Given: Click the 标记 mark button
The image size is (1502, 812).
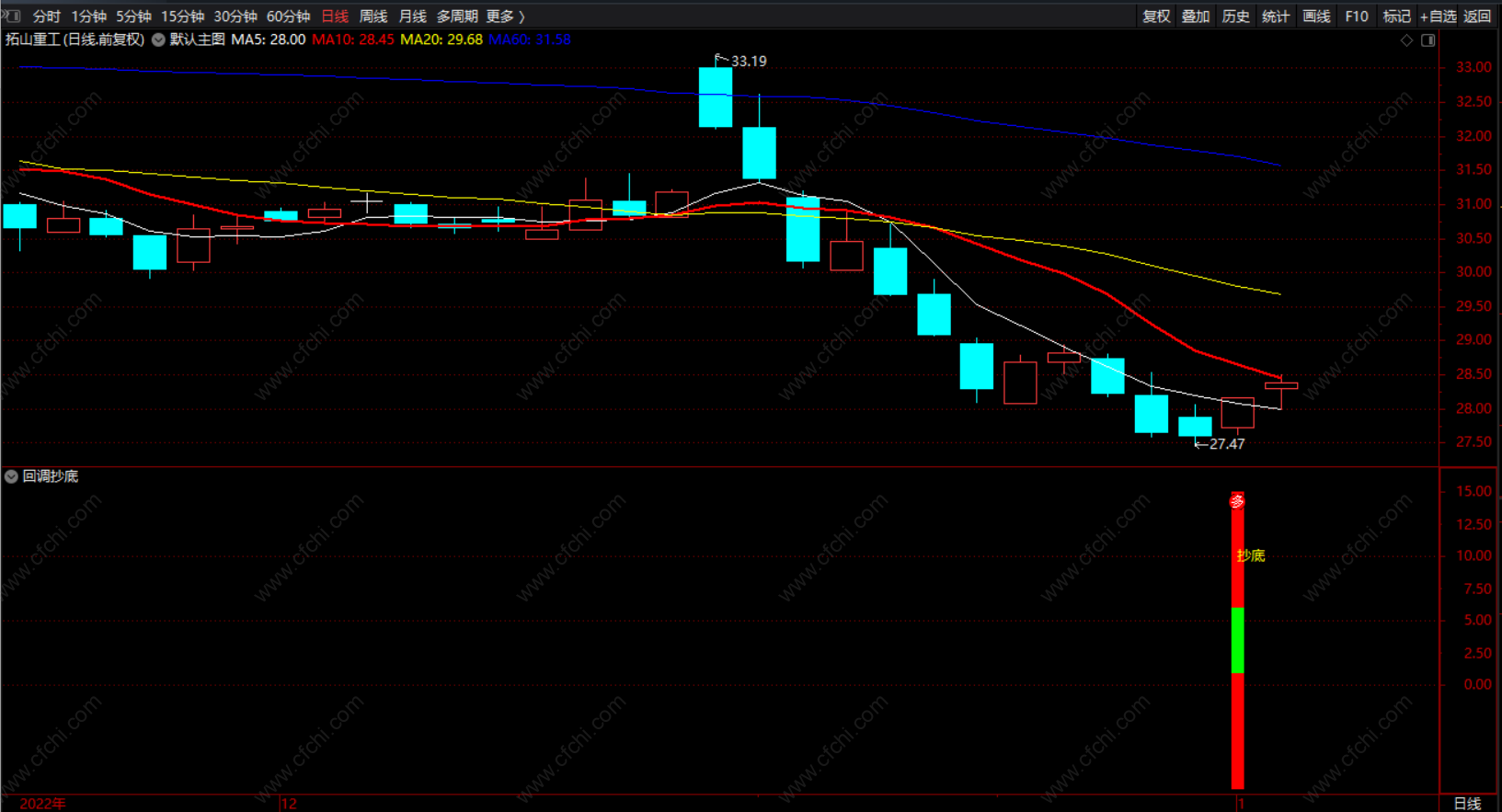Looking at the screenshot, I should click(1396, 17).
